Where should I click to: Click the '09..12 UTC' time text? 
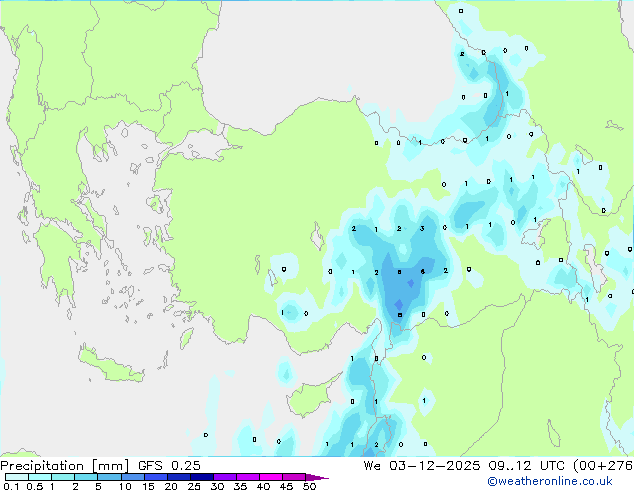526,466
